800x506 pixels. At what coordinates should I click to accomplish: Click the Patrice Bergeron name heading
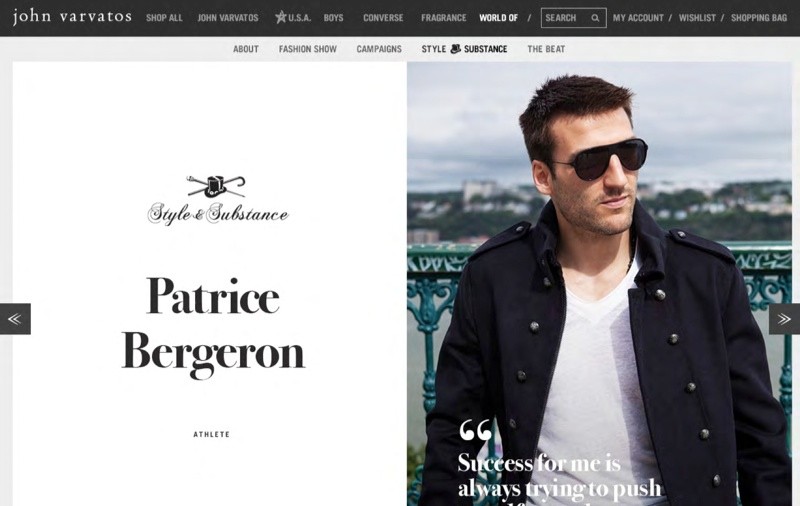(213, 326)
